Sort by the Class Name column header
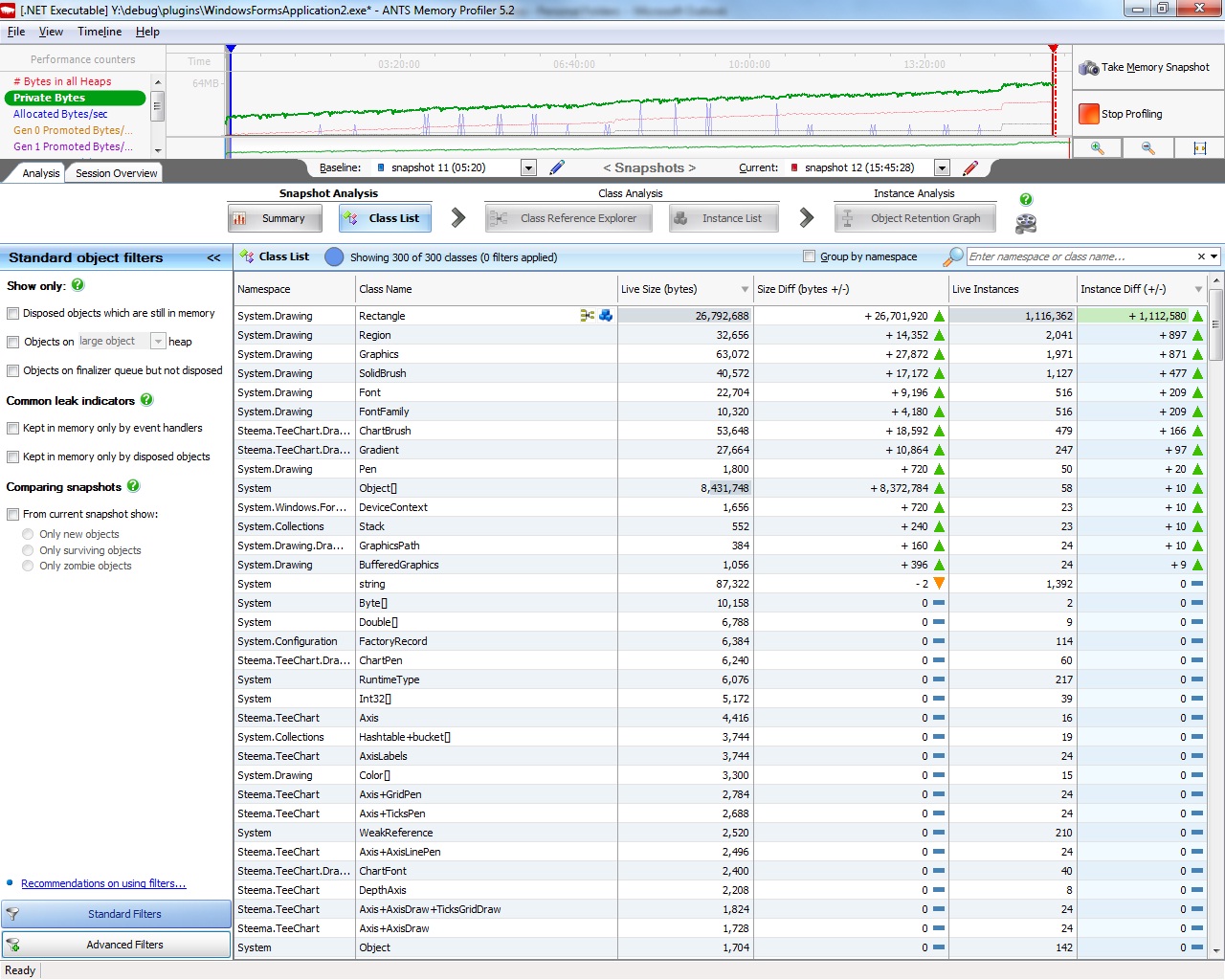Viewport: 1225px width, 980px height. [x=486, y=289]
